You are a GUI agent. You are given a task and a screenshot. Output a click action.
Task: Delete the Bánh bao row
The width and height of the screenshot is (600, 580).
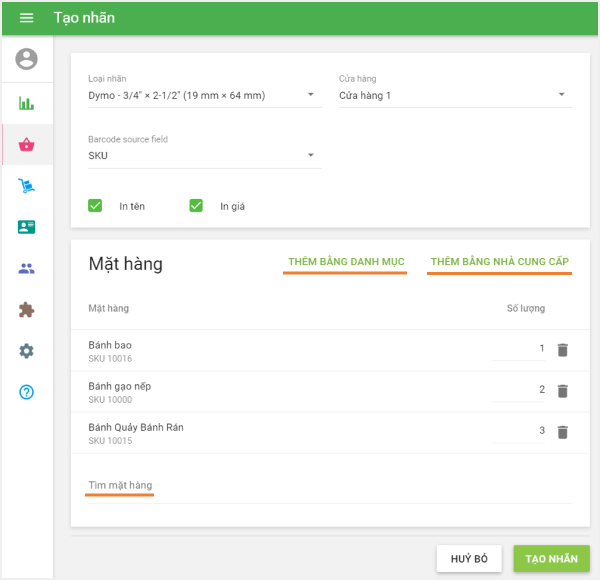(562, 350)
